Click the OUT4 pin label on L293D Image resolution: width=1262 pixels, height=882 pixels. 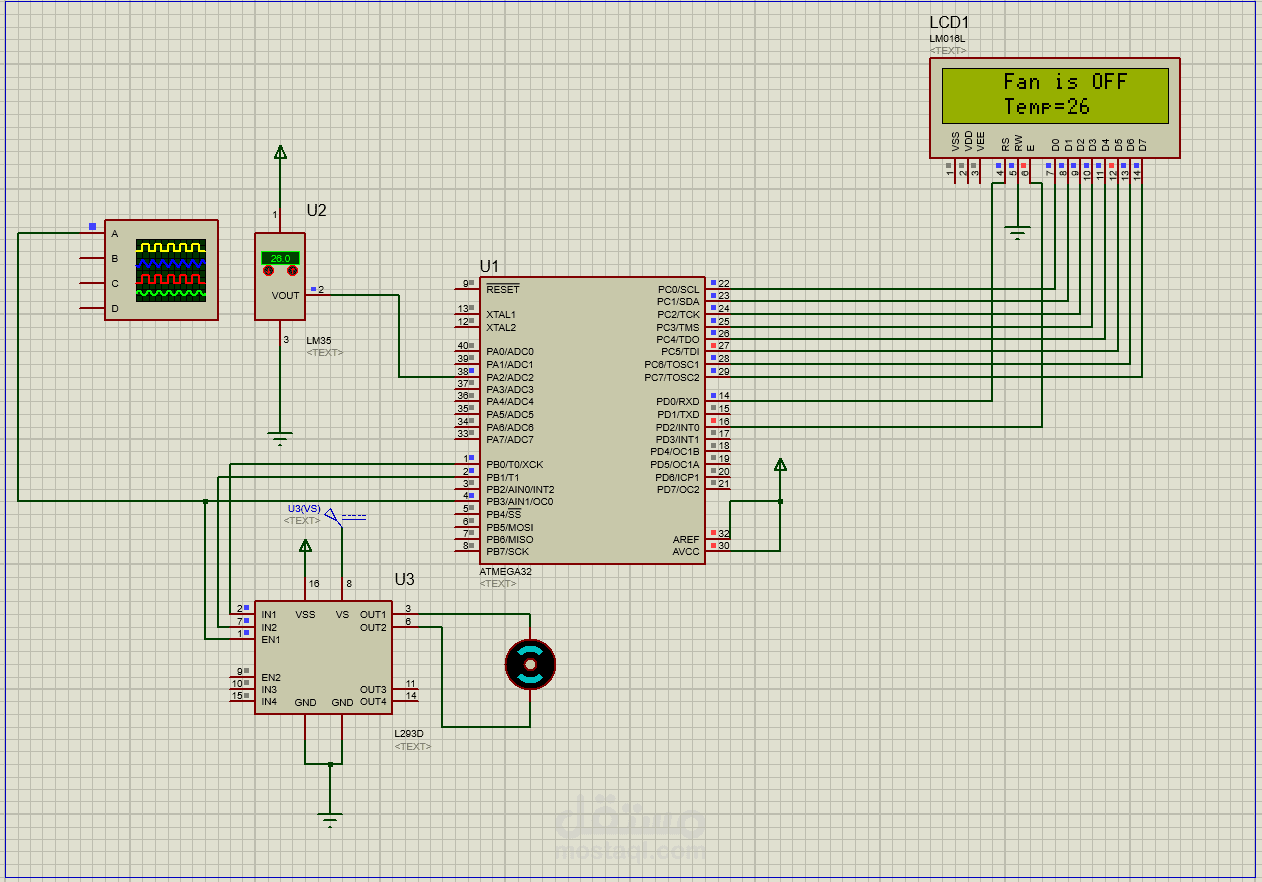point(373,702)
